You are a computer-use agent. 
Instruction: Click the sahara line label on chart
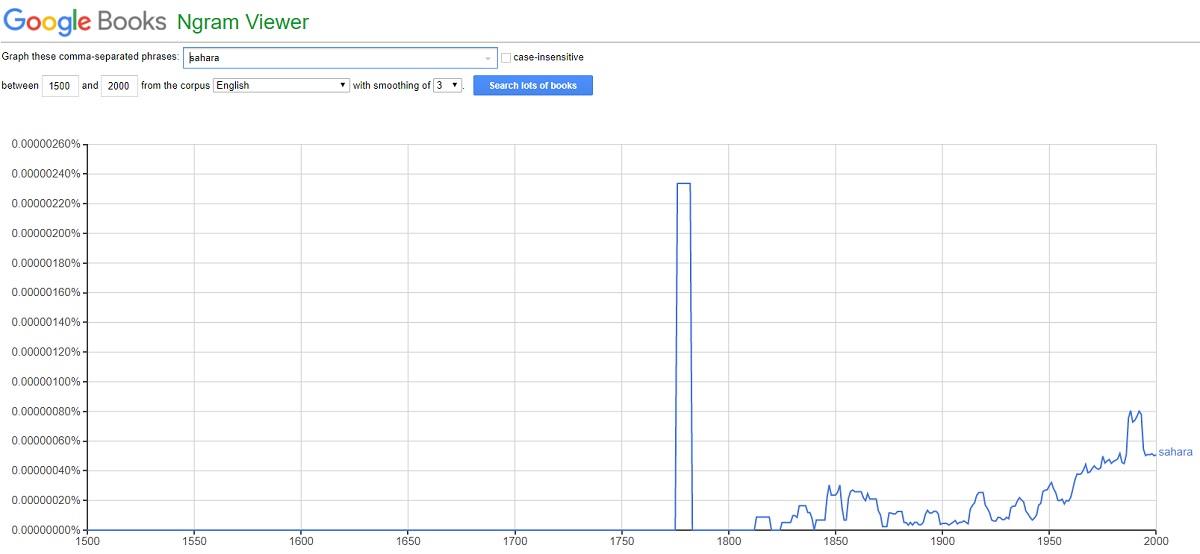click(x=1175, y=452)
